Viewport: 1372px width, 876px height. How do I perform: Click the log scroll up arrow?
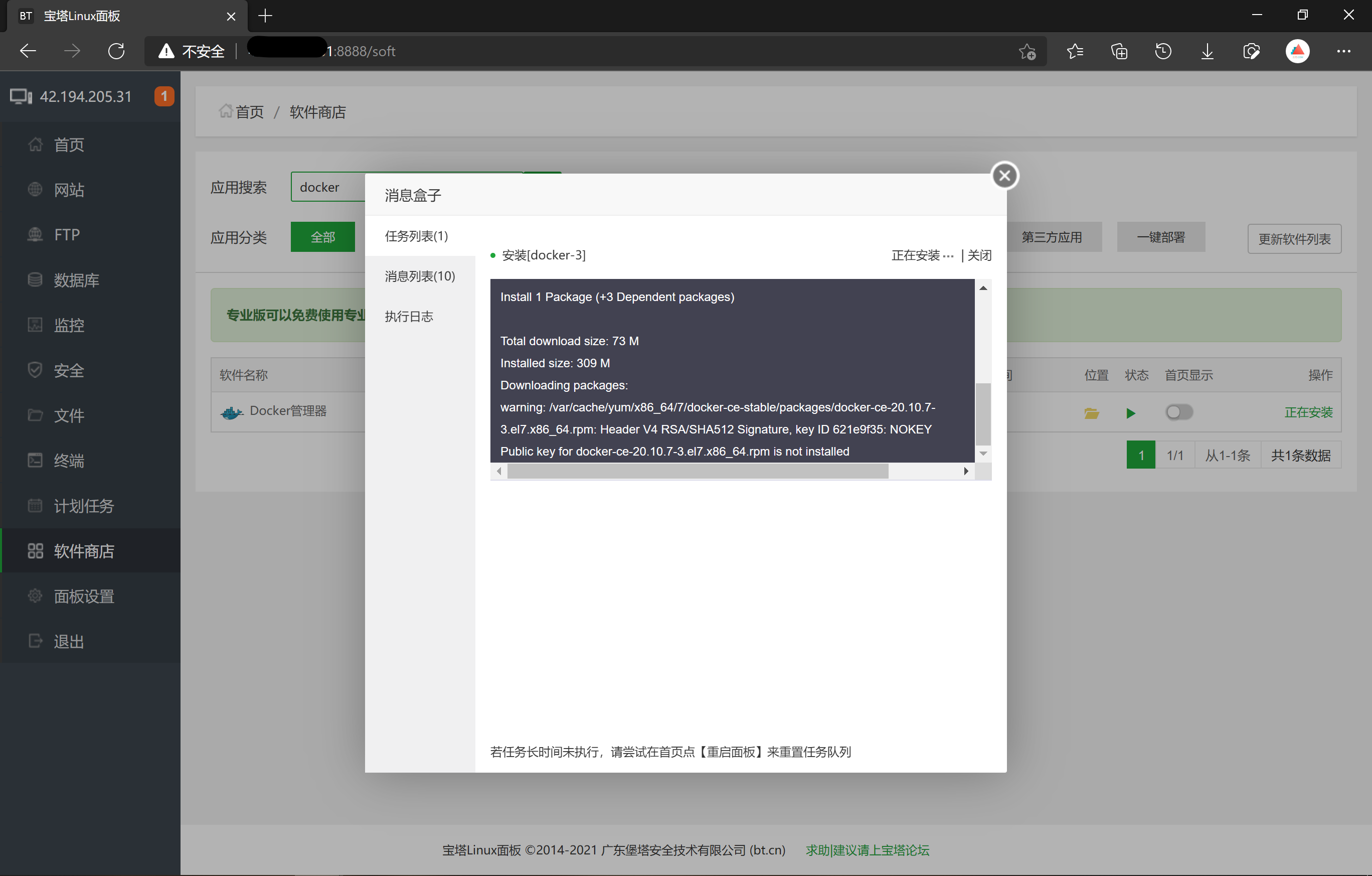(x=983, y=288)
